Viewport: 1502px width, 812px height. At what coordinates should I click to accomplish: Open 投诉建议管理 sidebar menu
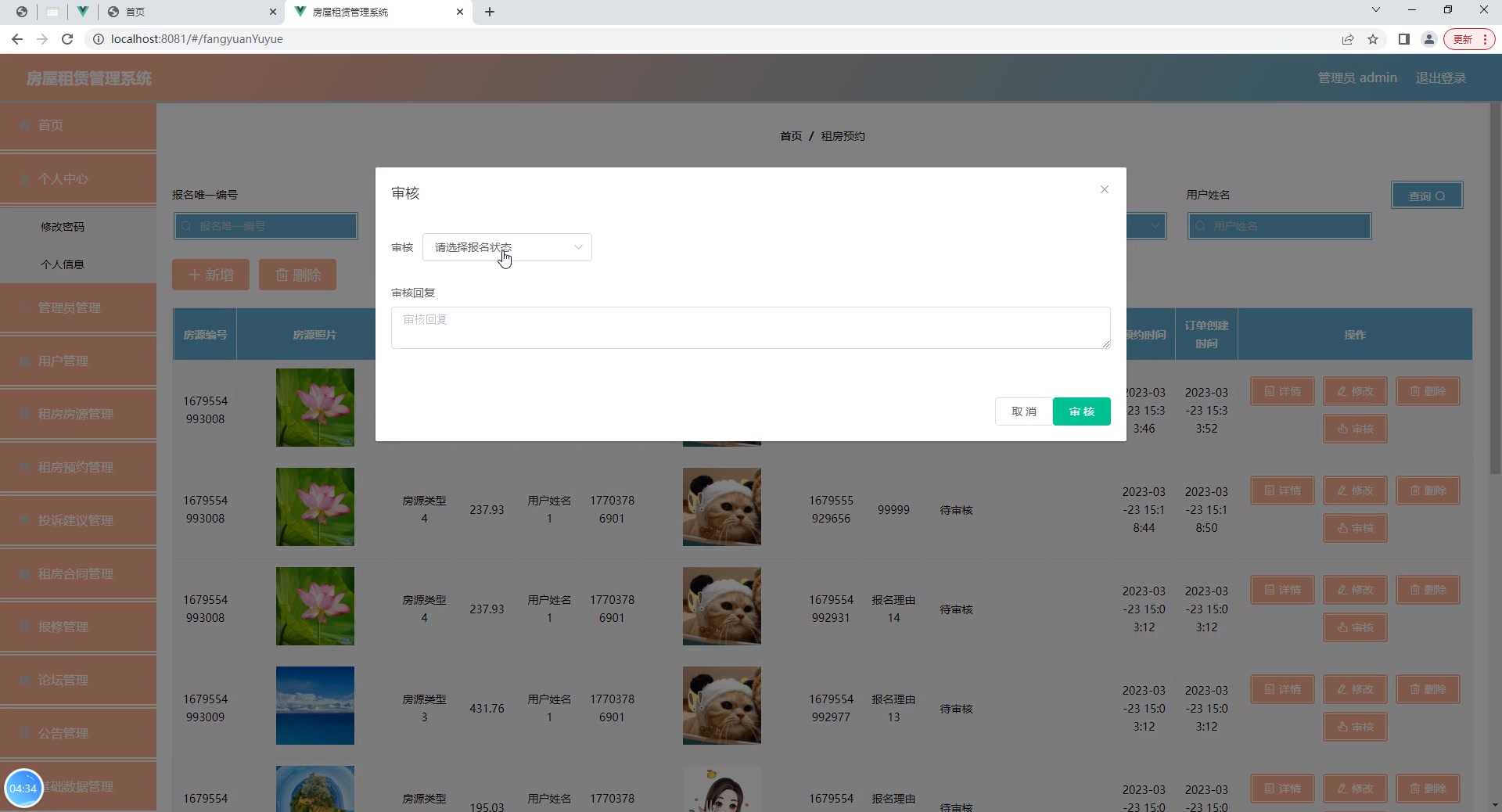click(78, 521)
